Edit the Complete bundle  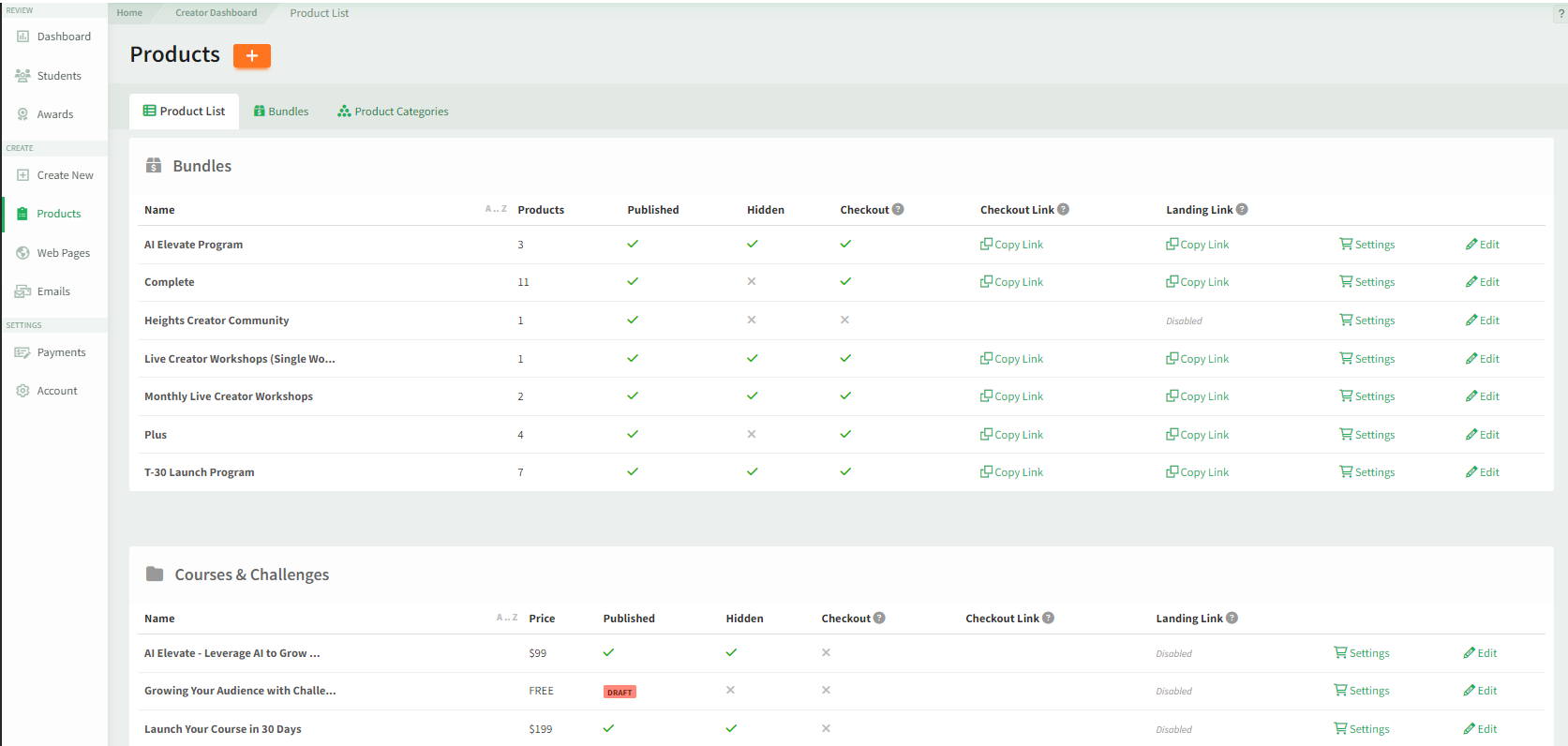pos(1483,282)
